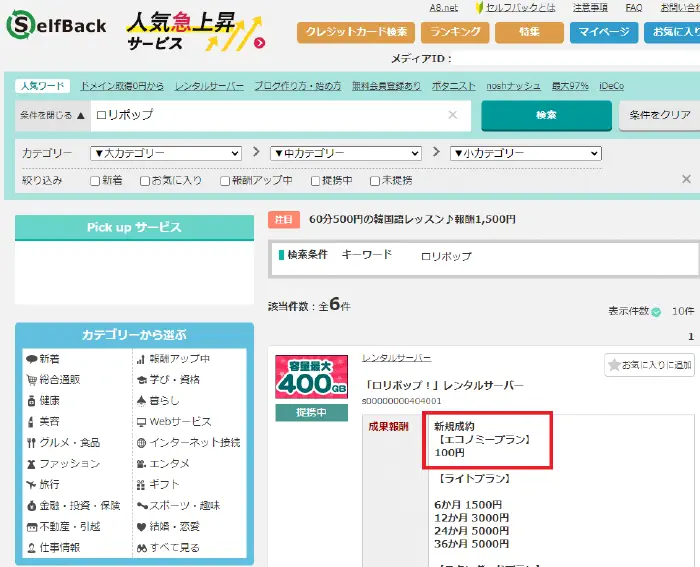700x567 pixels.
Task: Click the 健康 category icon
Action: click(31, 401)
